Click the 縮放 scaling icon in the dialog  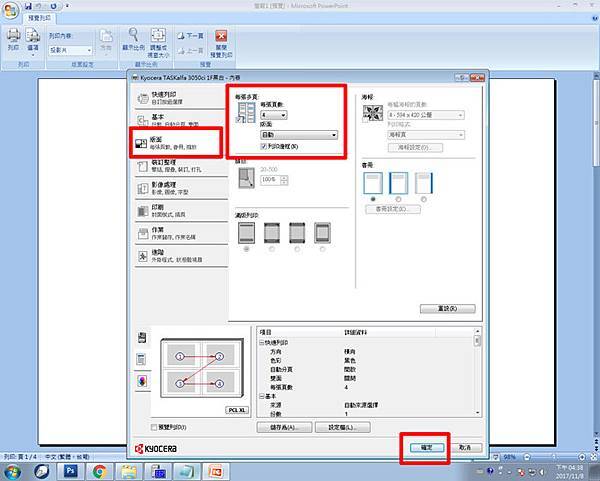click(246, 178)
